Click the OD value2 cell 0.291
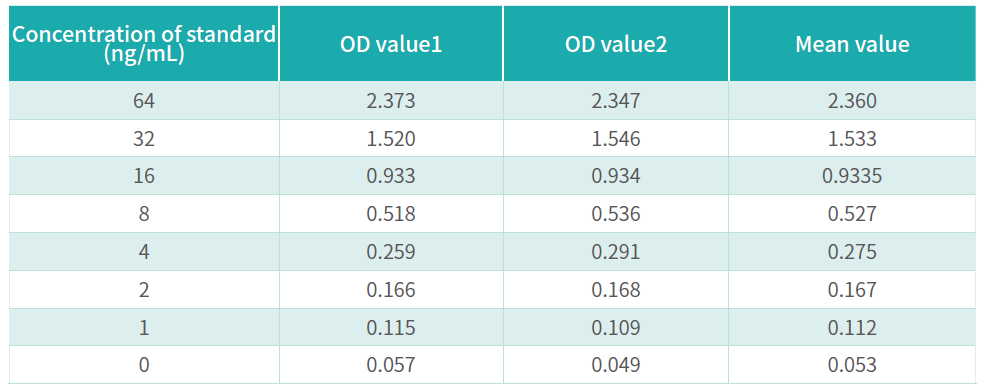Image resolution: width=986 pixels, height=388 pixels. [x=616, y=252]
